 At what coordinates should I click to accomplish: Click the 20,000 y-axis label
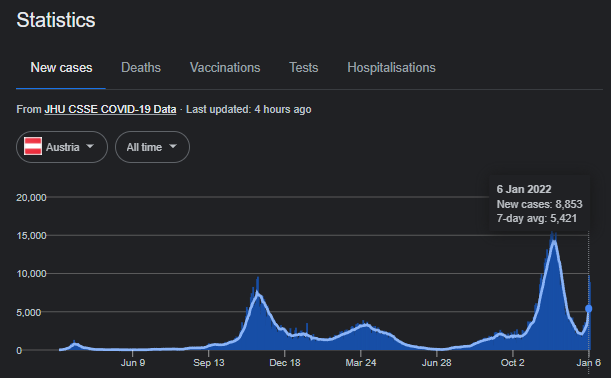coord(31,198)
